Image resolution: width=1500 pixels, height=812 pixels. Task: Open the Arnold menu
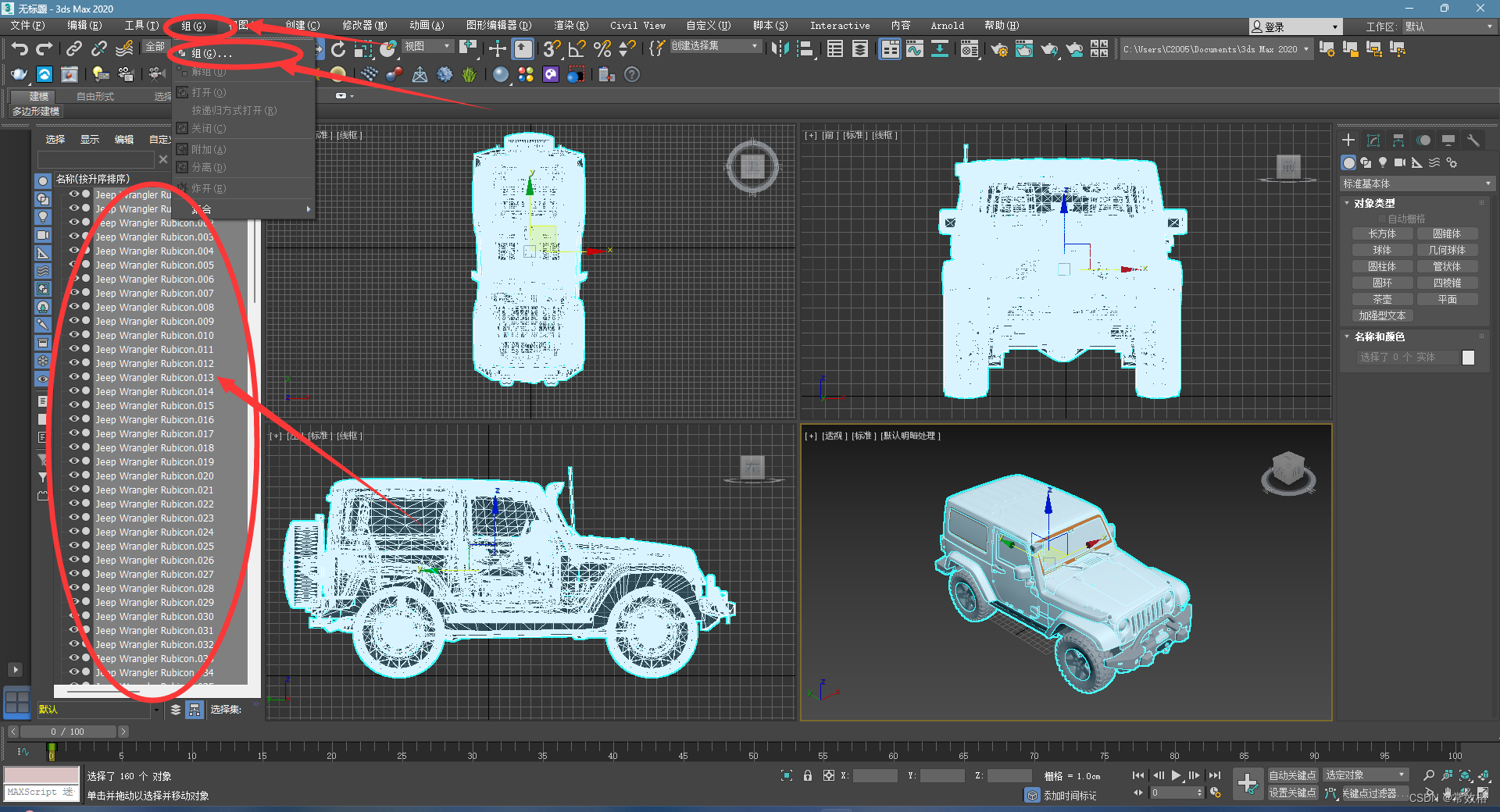(x=947, y=26)
